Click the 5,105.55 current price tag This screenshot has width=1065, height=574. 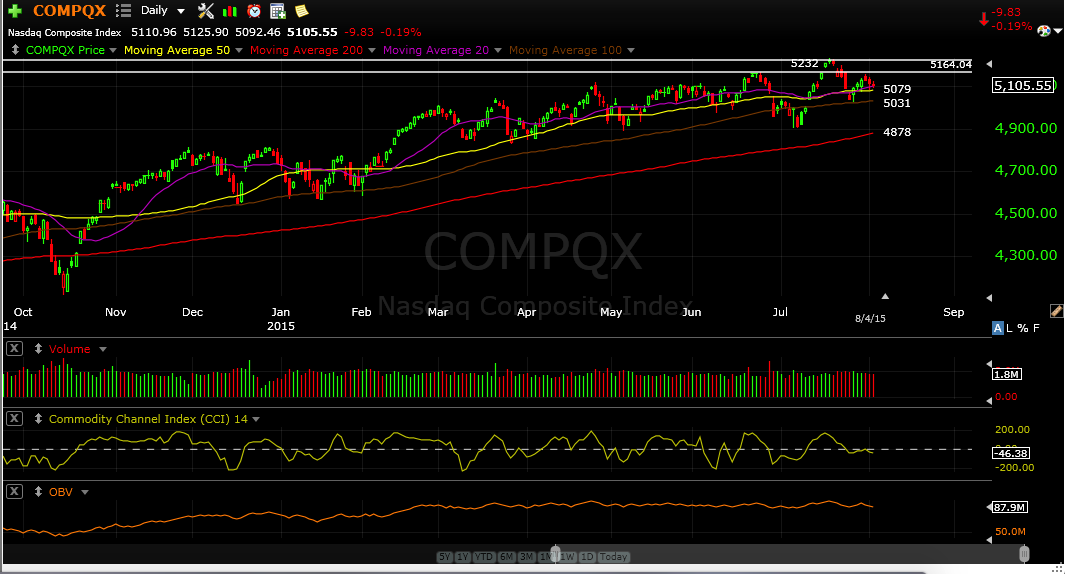(1023, 86)
